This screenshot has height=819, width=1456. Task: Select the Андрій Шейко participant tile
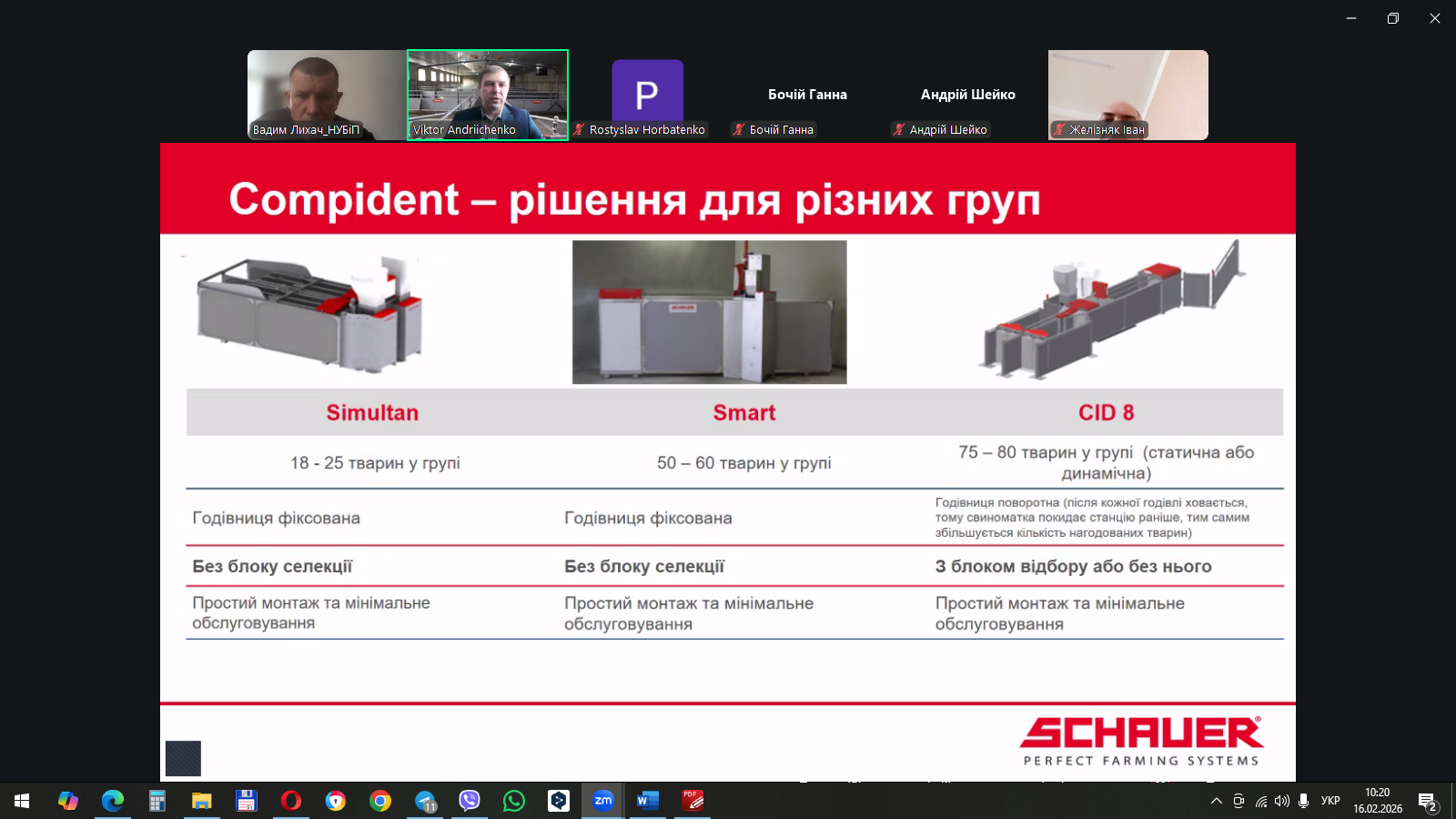pos(968,95)
